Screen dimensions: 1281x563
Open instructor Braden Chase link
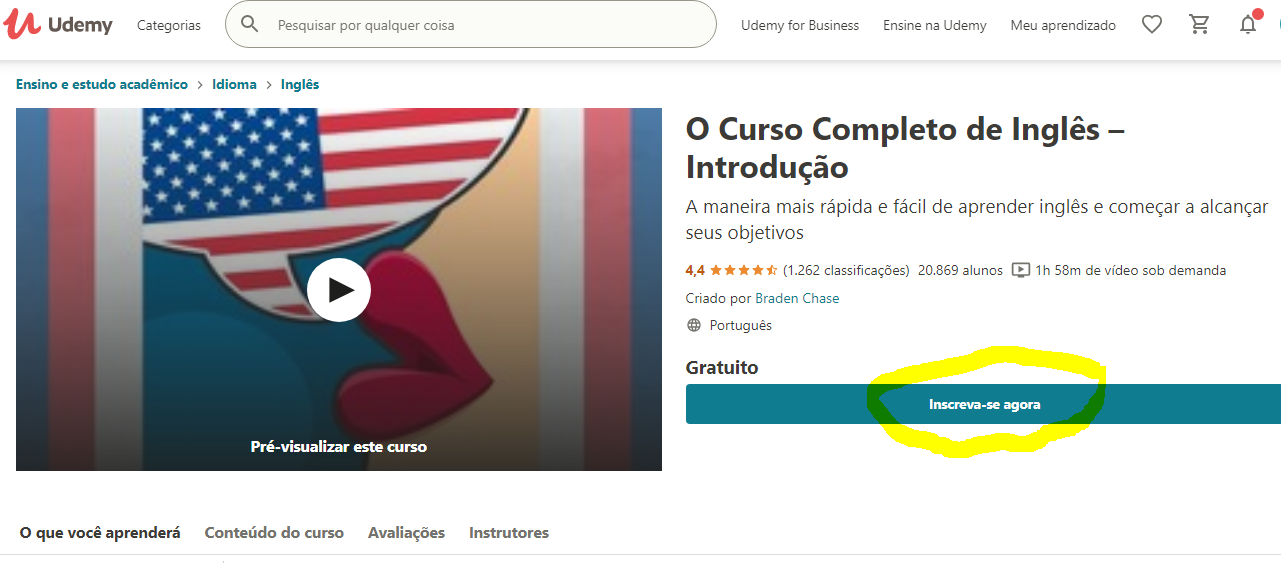pos(797,298)
